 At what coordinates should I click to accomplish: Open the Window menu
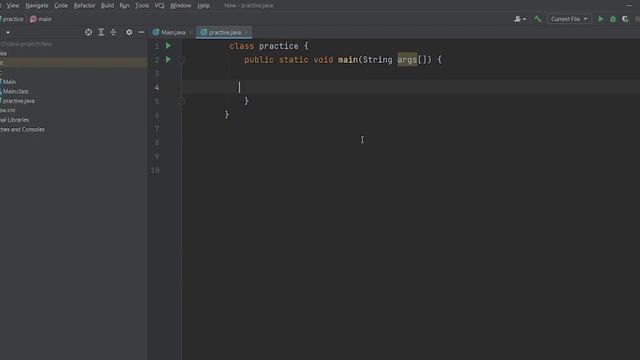coord(180,5)
